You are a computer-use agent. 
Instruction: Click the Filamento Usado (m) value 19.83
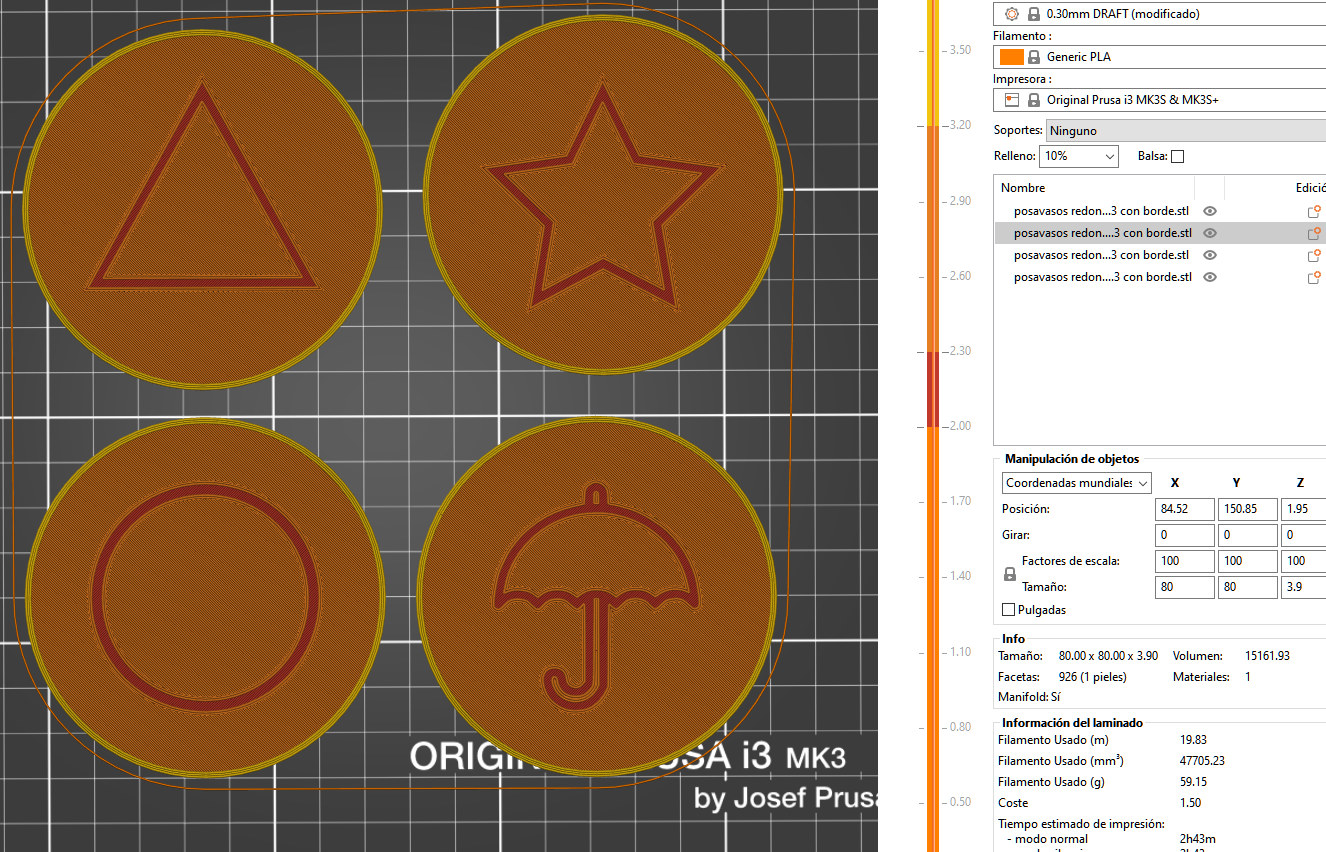pos(1194,740)
